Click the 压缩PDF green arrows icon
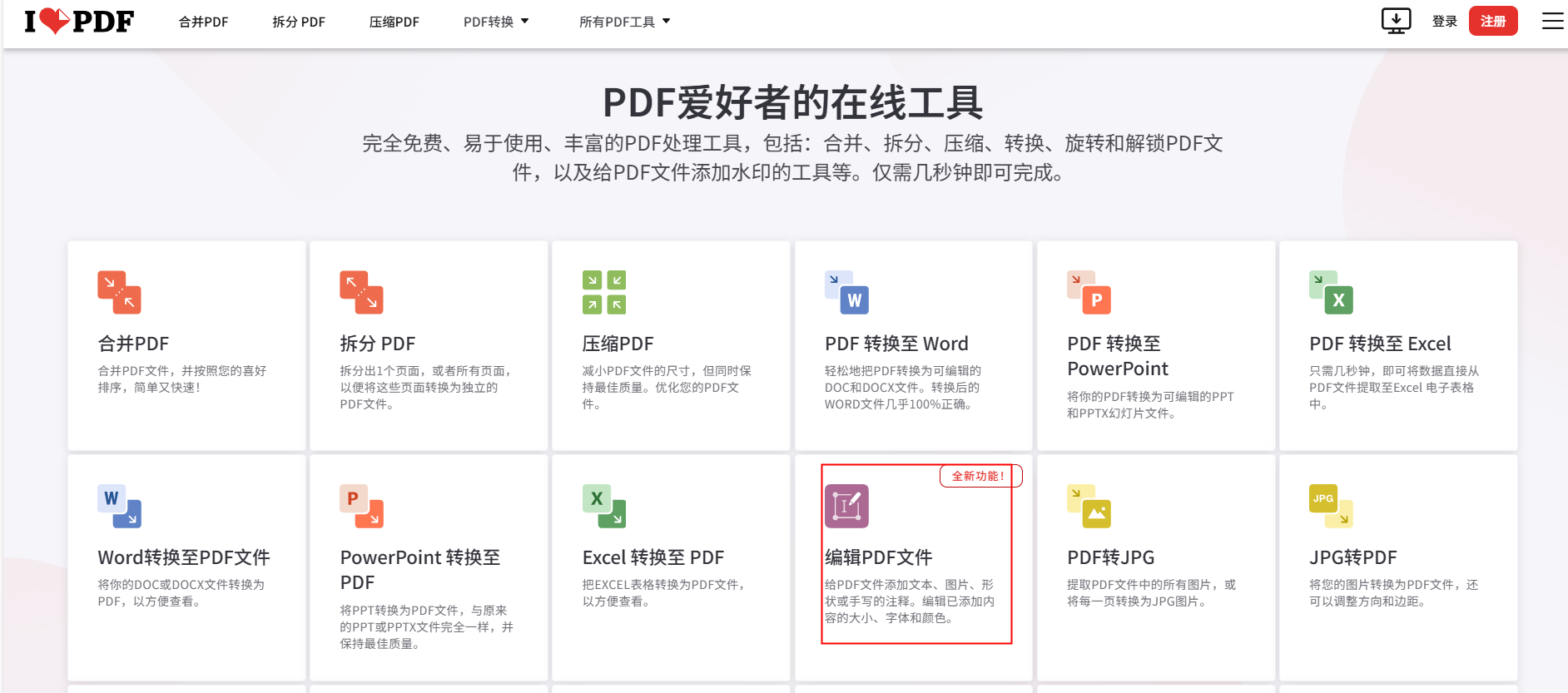This screenshot has width=1568, height=693. click(x=604, y=292)
